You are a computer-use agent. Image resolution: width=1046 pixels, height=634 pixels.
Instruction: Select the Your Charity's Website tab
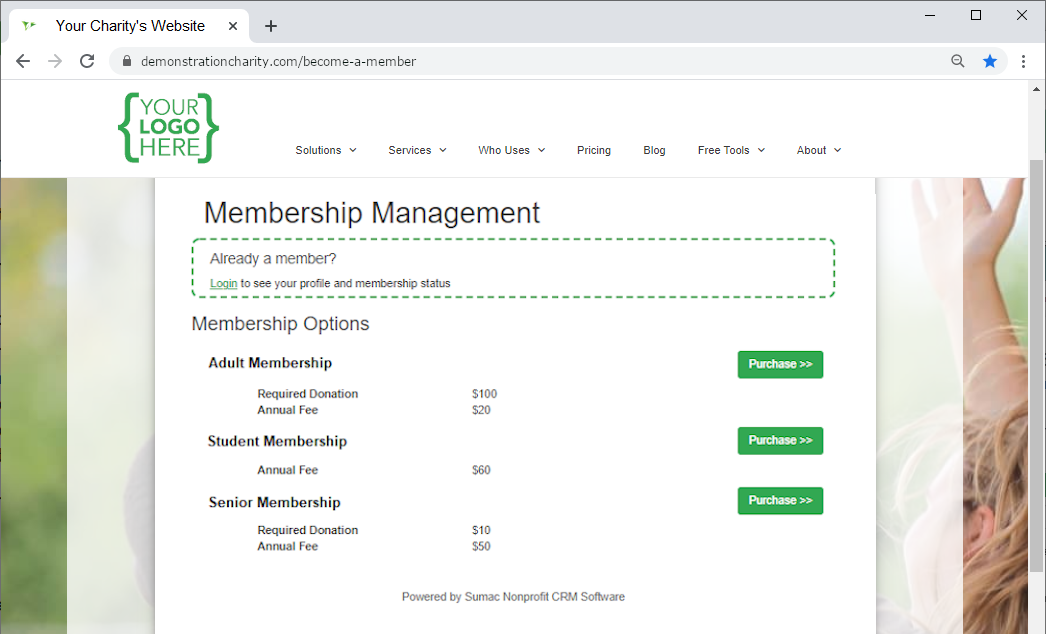pyautogui.click(x=129, y=26)
